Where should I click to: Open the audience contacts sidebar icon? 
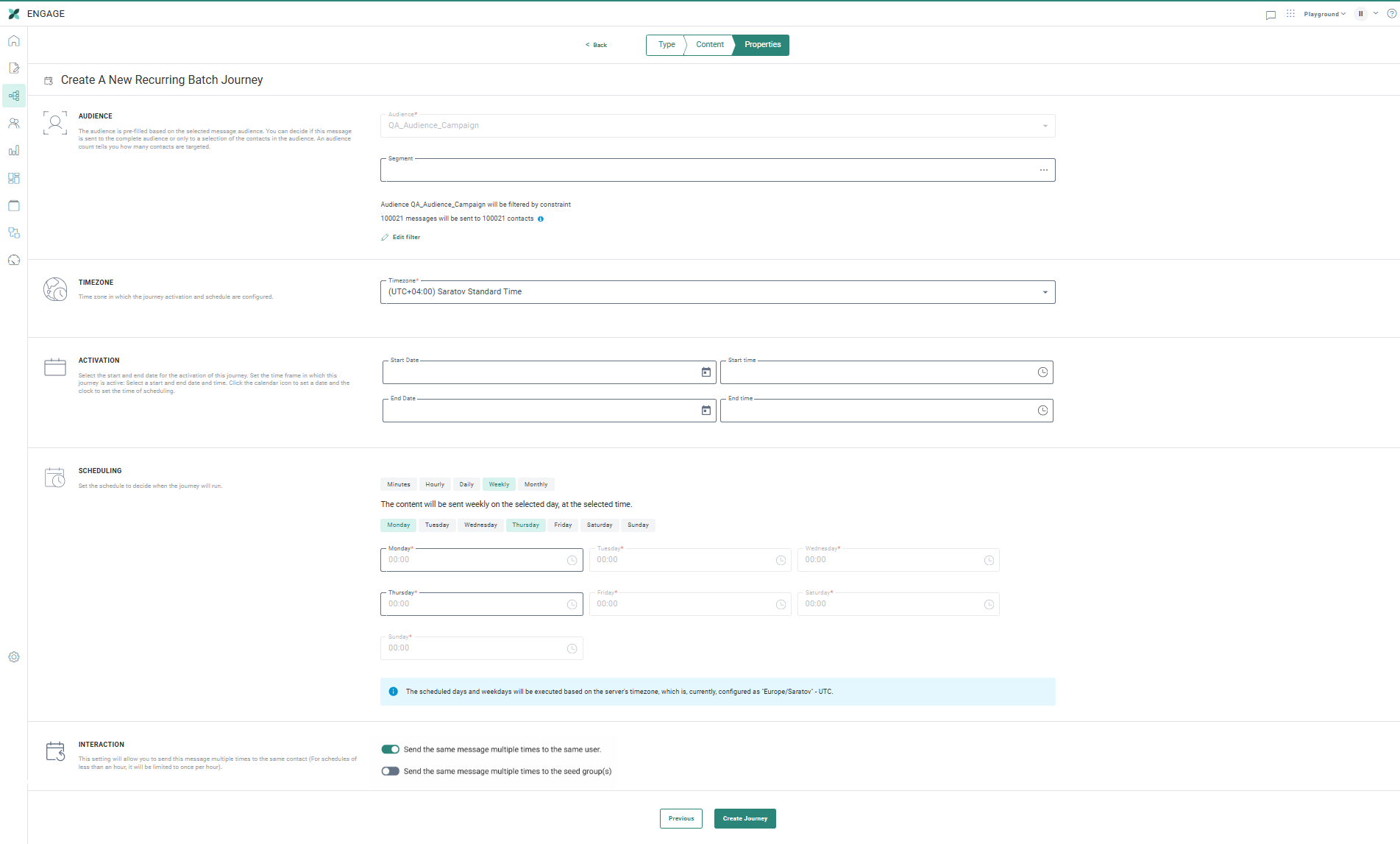(x=14, y=124)
